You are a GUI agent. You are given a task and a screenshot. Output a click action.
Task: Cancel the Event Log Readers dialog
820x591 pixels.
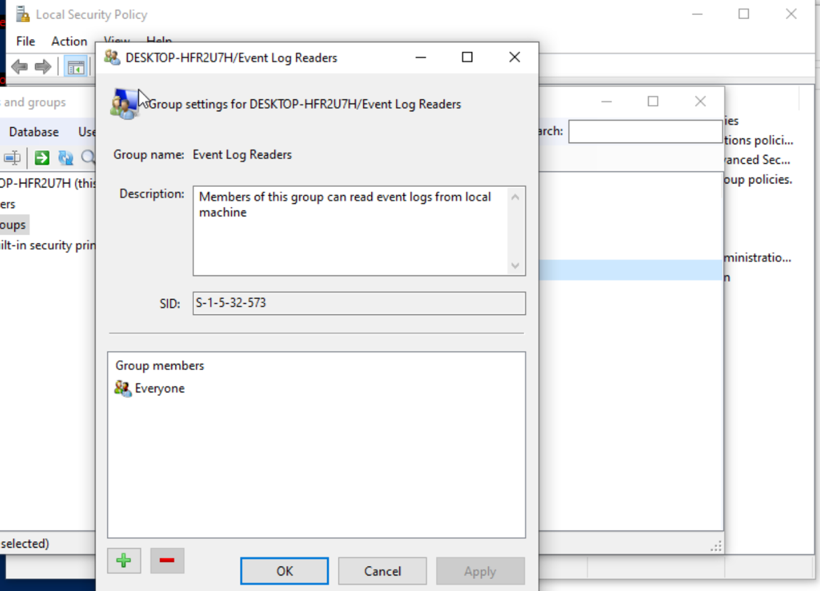click(382, 570)
